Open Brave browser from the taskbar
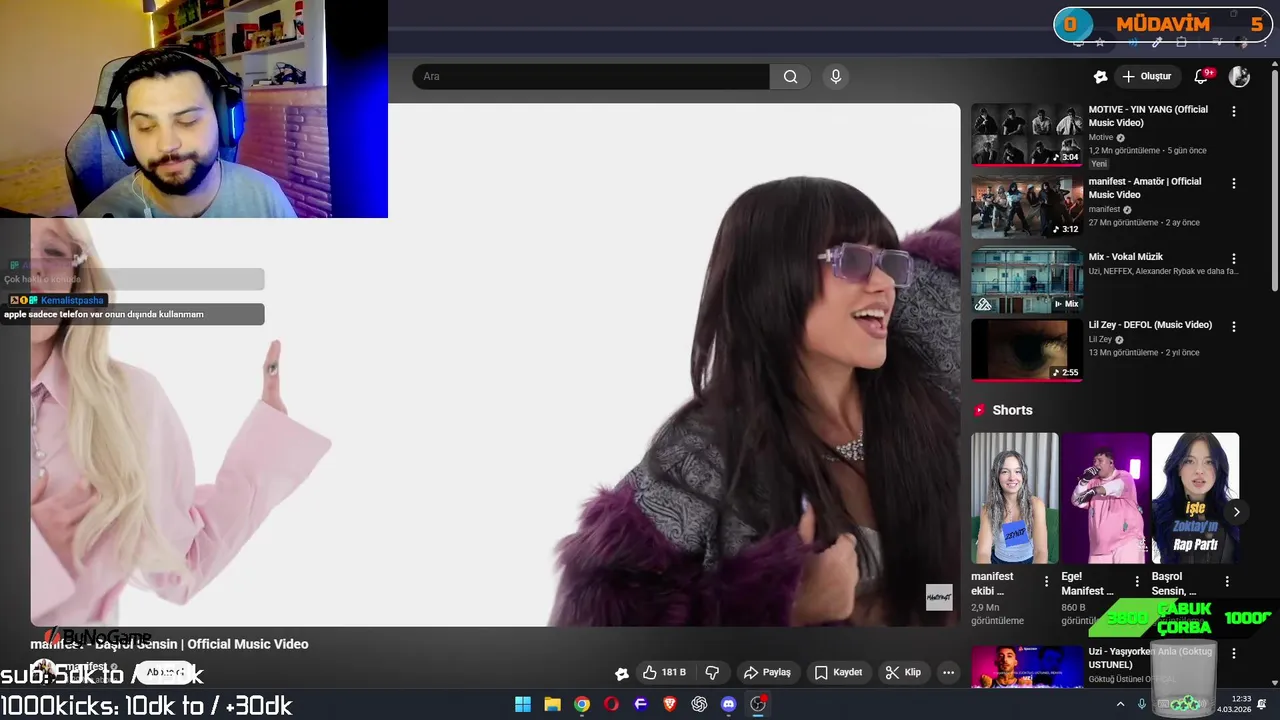 (x=670, y=704)
